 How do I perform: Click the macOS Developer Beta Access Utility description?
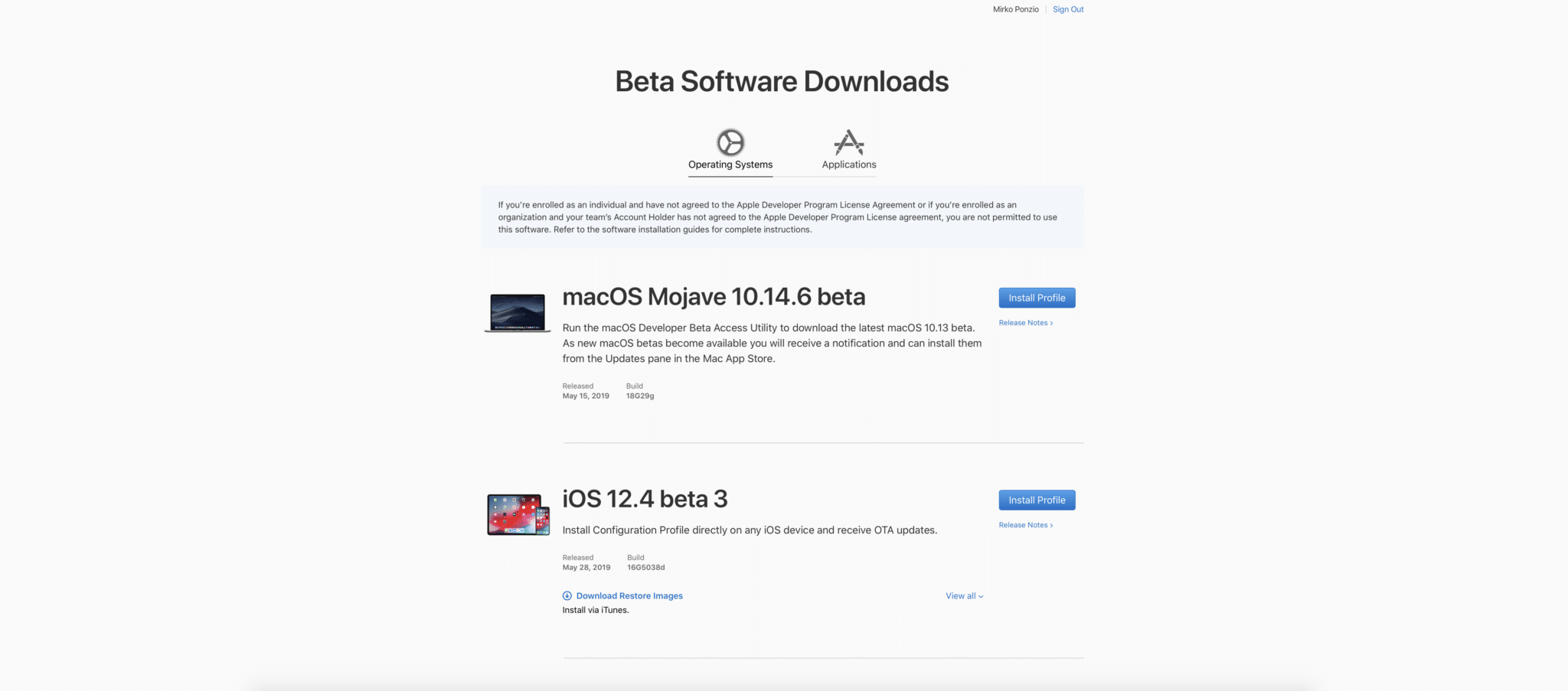coord(772,343)
